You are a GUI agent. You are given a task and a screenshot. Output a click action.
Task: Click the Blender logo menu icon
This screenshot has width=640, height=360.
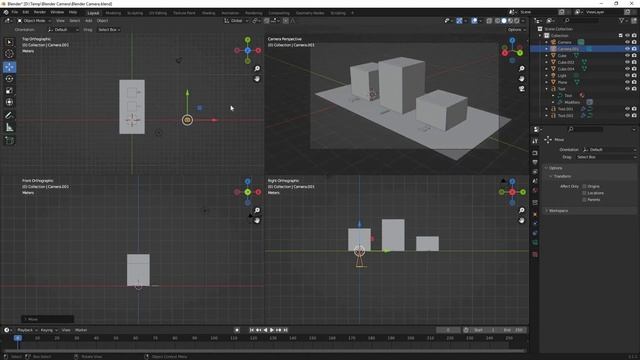pyautogui.click(x=6, y=12)
